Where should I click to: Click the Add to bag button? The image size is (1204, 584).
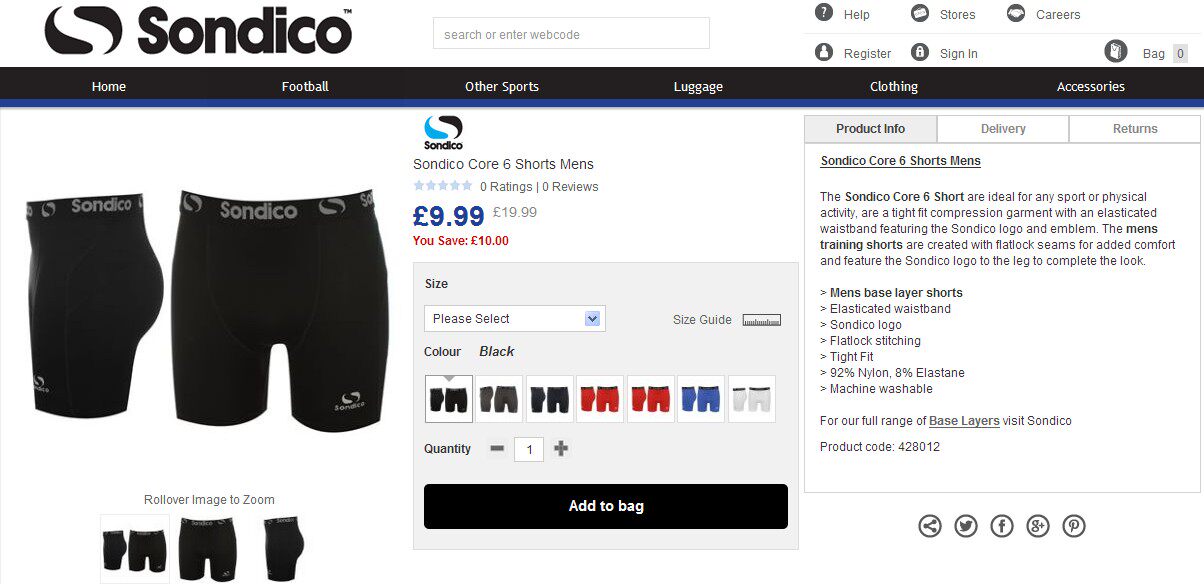click(605, 506)
